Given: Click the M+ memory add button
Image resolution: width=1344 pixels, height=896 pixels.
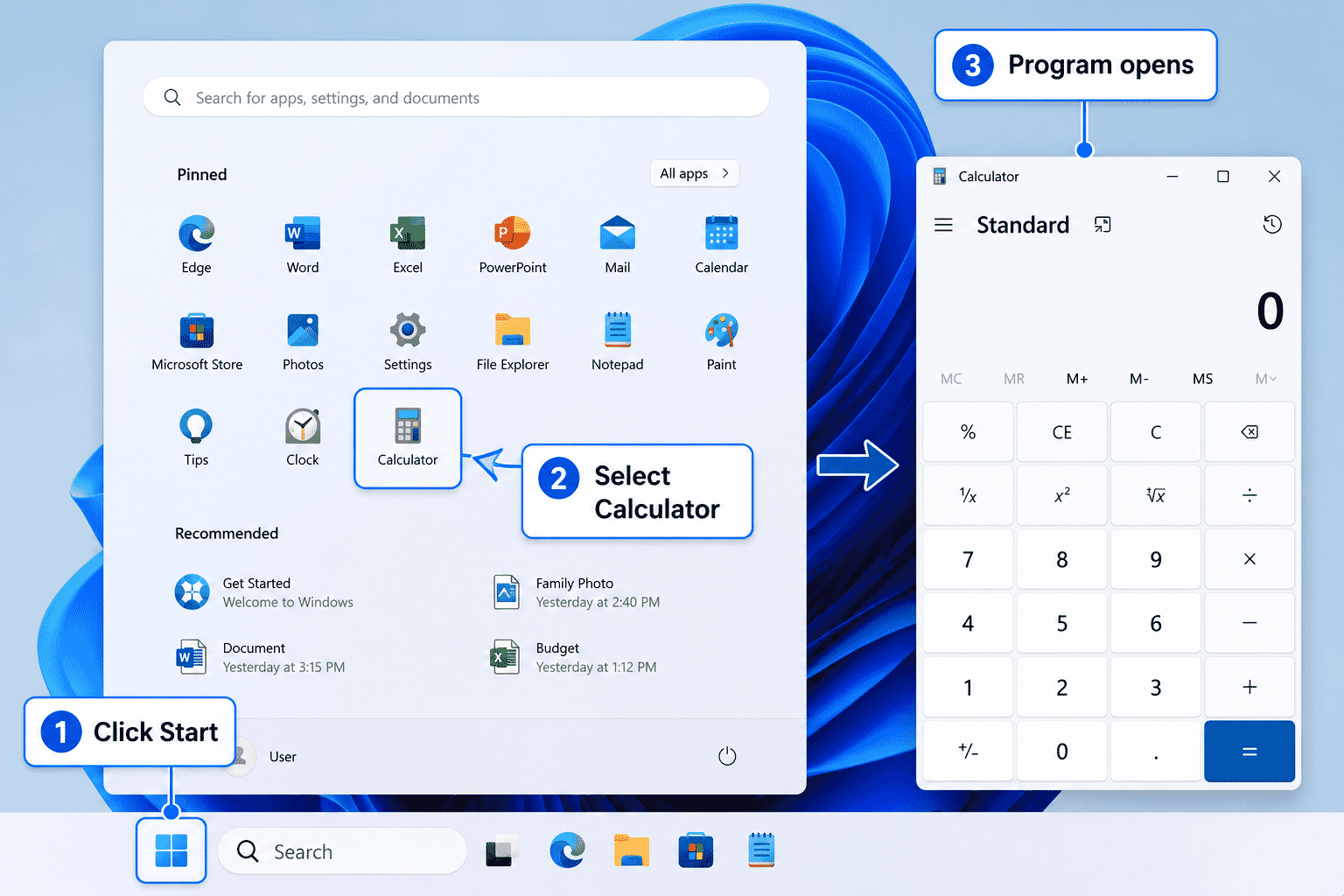Looking at the screenshot, I should point(1077,379).
